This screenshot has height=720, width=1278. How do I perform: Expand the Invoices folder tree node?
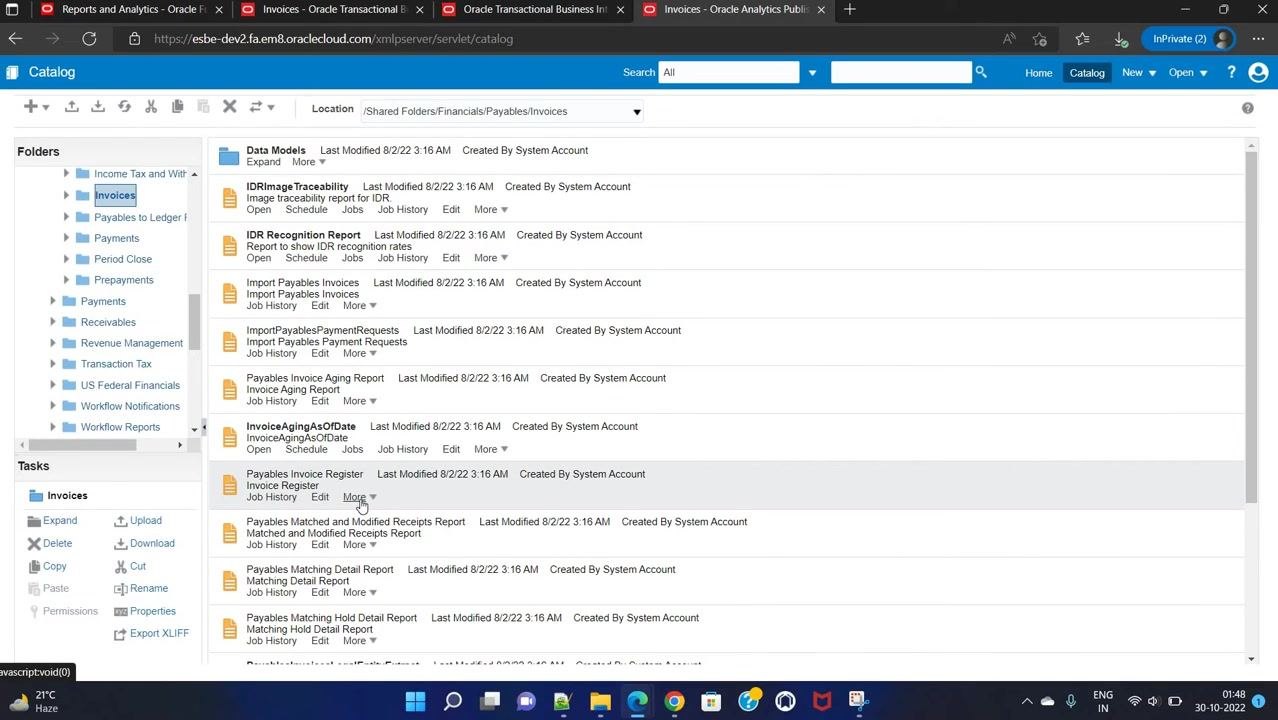pos(66,195)
